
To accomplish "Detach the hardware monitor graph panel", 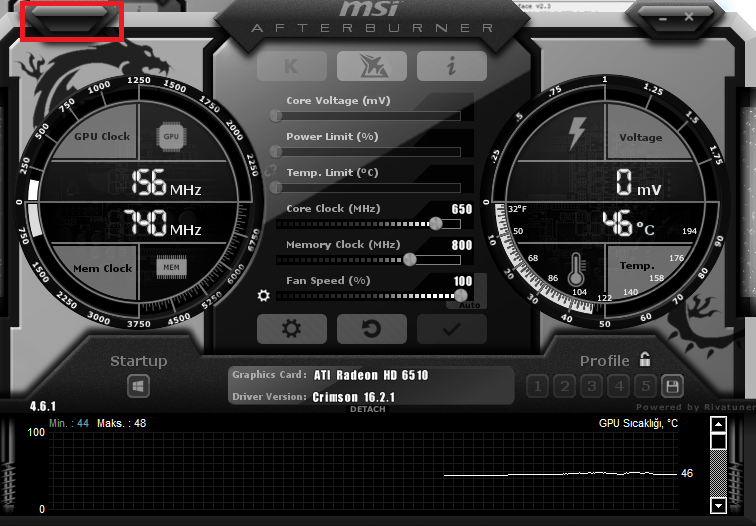I will pyautogui.click(x=367, y=409).
